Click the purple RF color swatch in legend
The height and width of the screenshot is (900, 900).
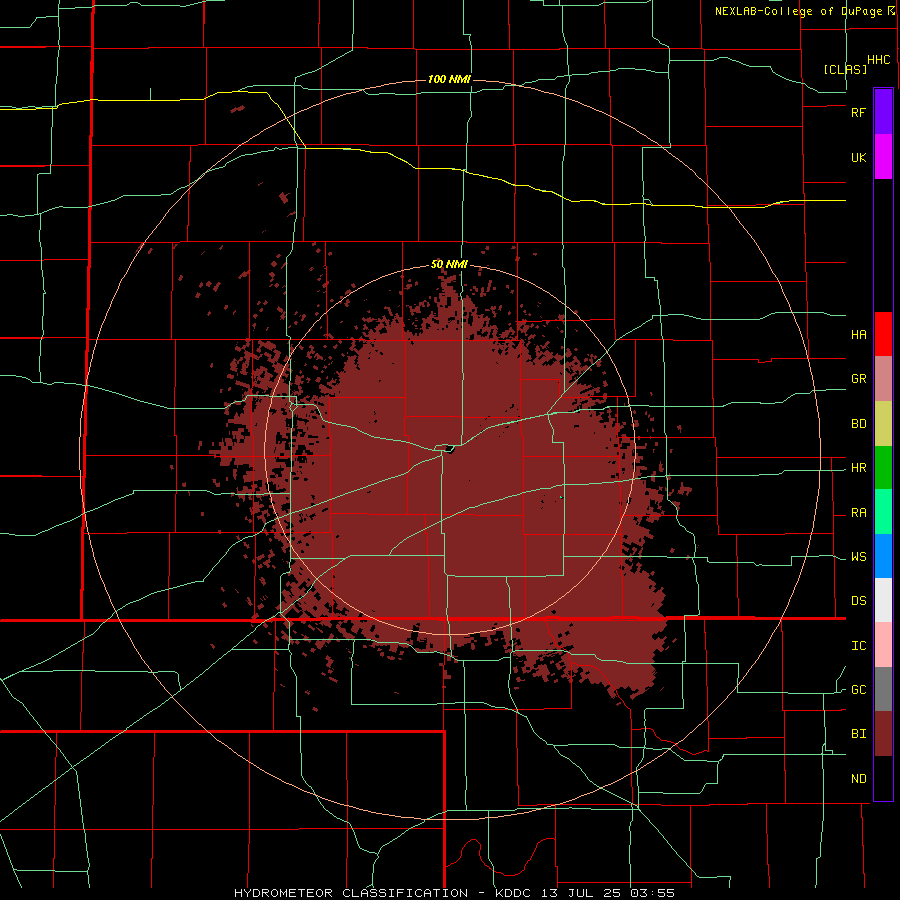click(883, 112)
